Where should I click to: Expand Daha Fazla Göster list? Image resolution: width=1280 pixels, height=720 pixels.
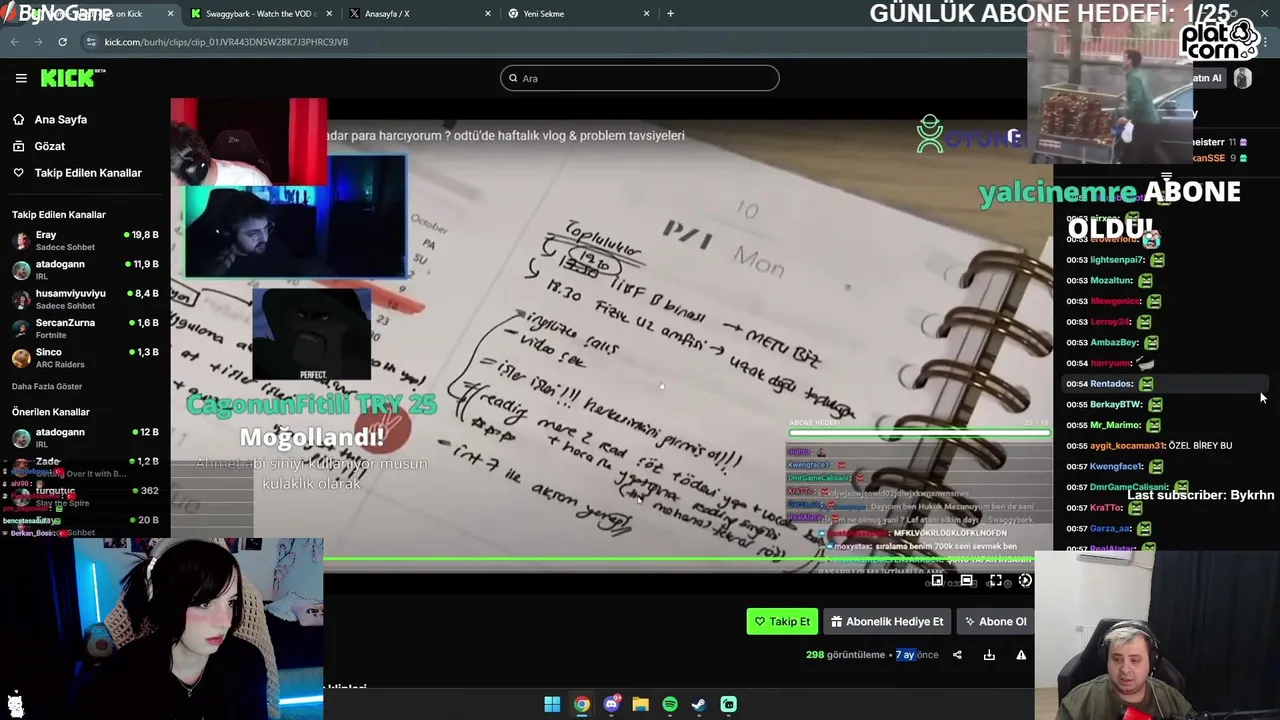click(47, 386)
